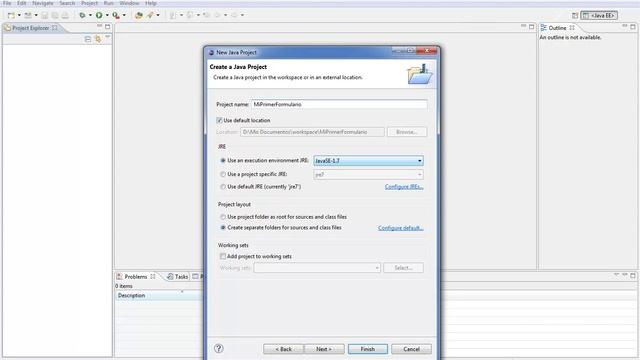The height and width of the screenshot is (360, 640).
Task: Switch to the Java EE perspective button
Action: tap(599, 16)
